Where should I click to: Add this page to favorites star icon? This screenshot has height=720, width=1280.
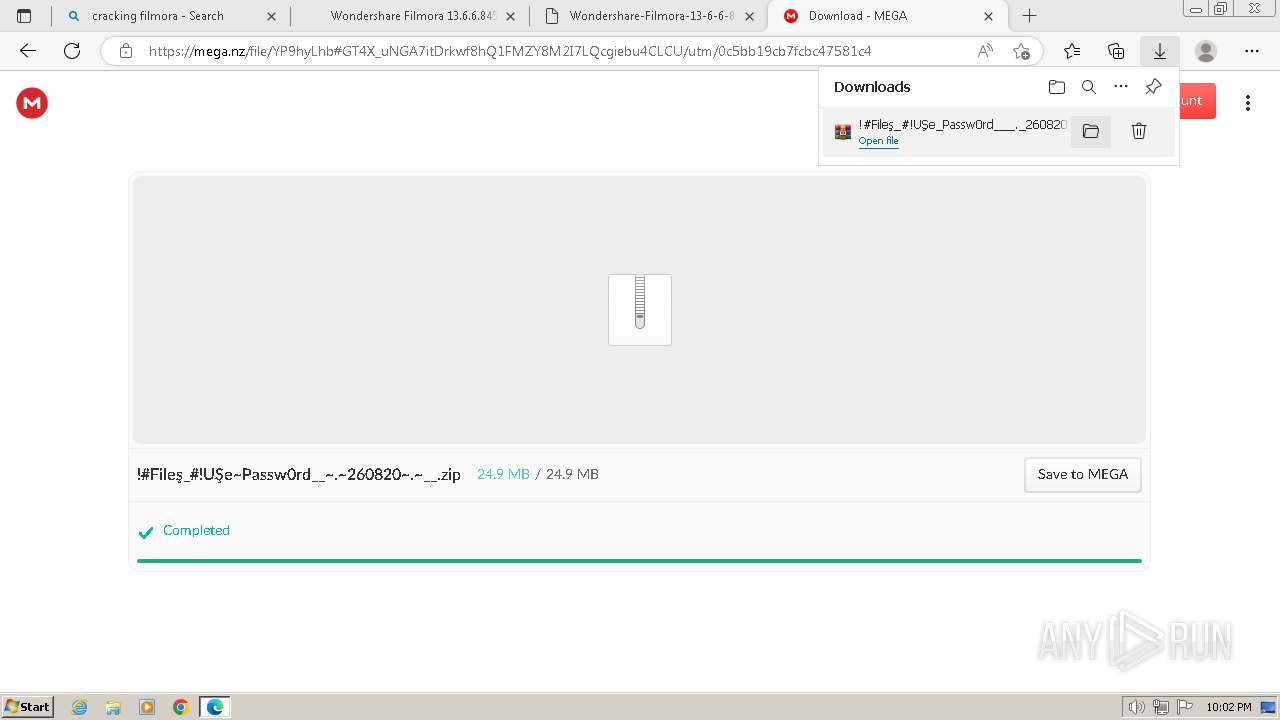tap(1021, 51)
